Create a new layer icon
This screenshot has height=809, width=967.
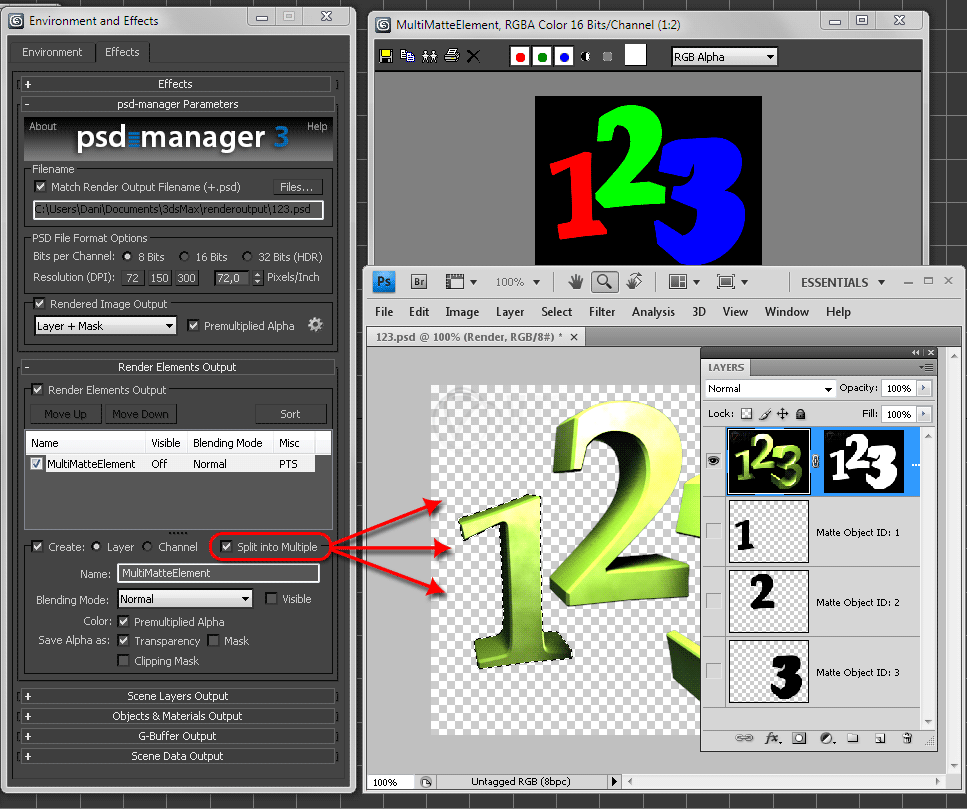point(880,738)
